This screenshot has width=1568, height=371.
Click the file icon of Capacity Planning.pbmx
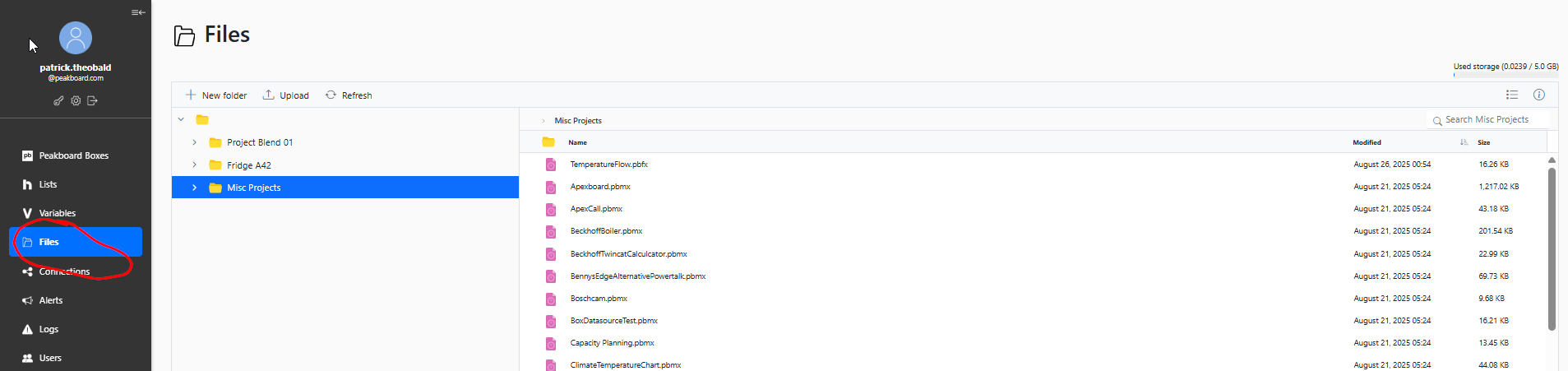pos(551,344)
